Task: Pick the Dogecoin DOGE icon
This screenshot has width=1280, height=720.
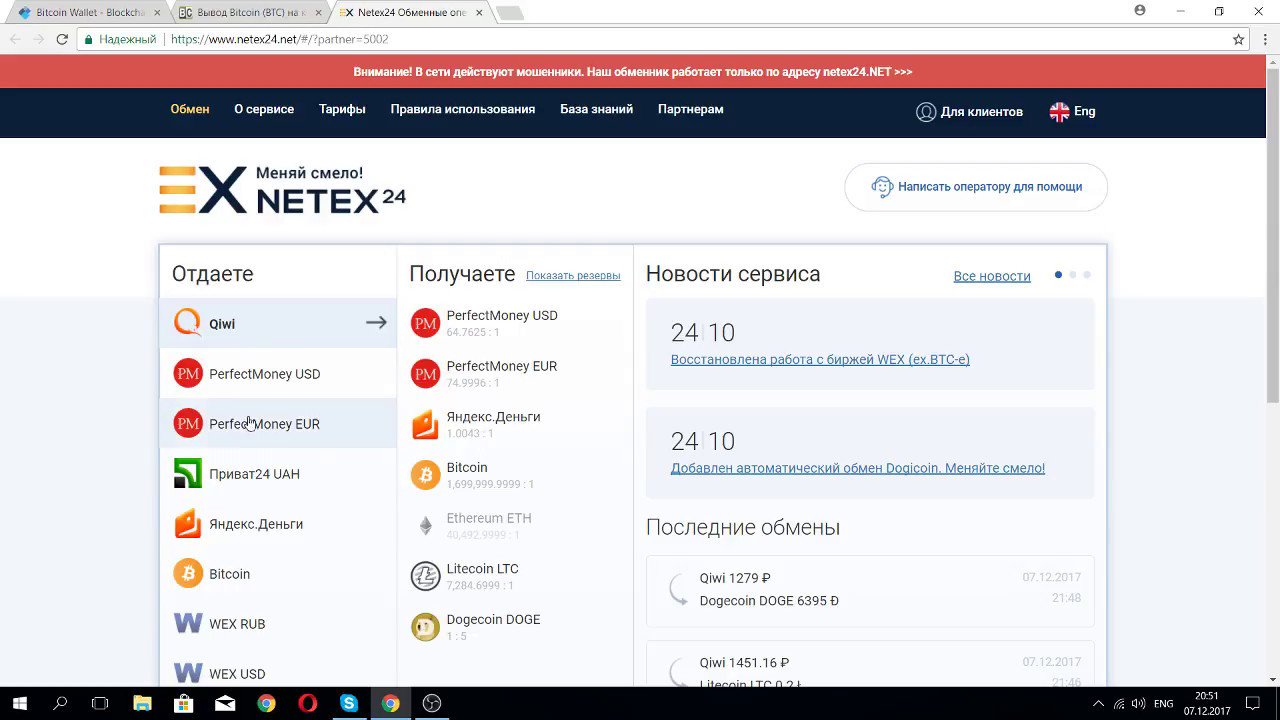Action: tap(425, 627)
